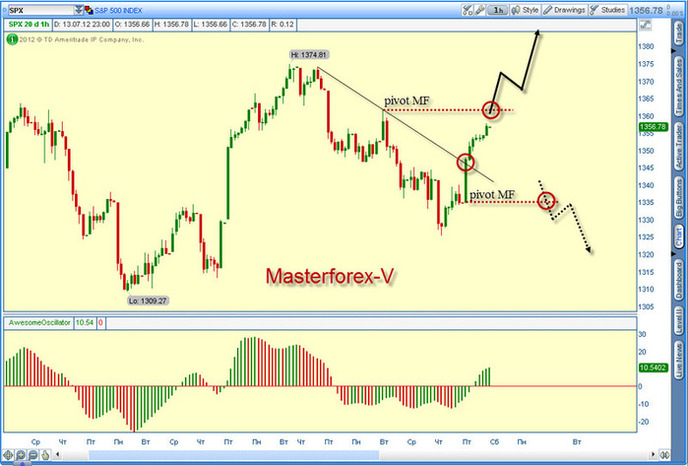
Task: Click the last price 1356.78 in header
Action: click(x=646, y=10)
